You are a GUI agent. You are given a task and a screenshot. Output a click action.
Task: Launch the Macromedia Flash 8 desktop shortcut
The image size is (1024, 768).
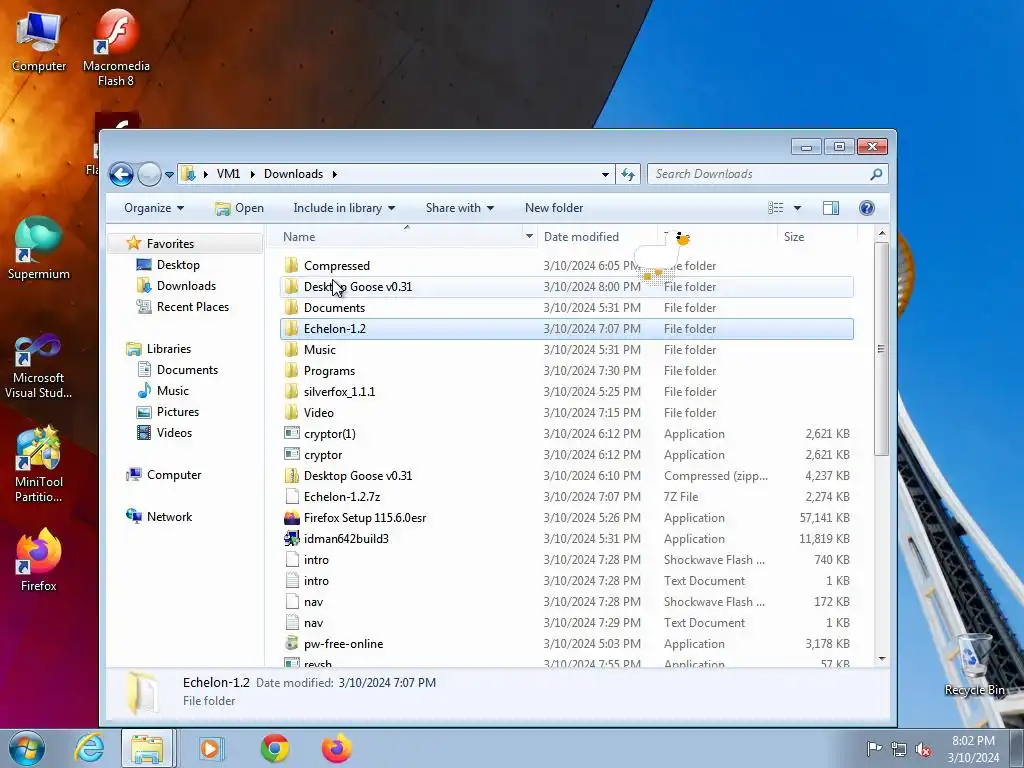click(116, 47)
